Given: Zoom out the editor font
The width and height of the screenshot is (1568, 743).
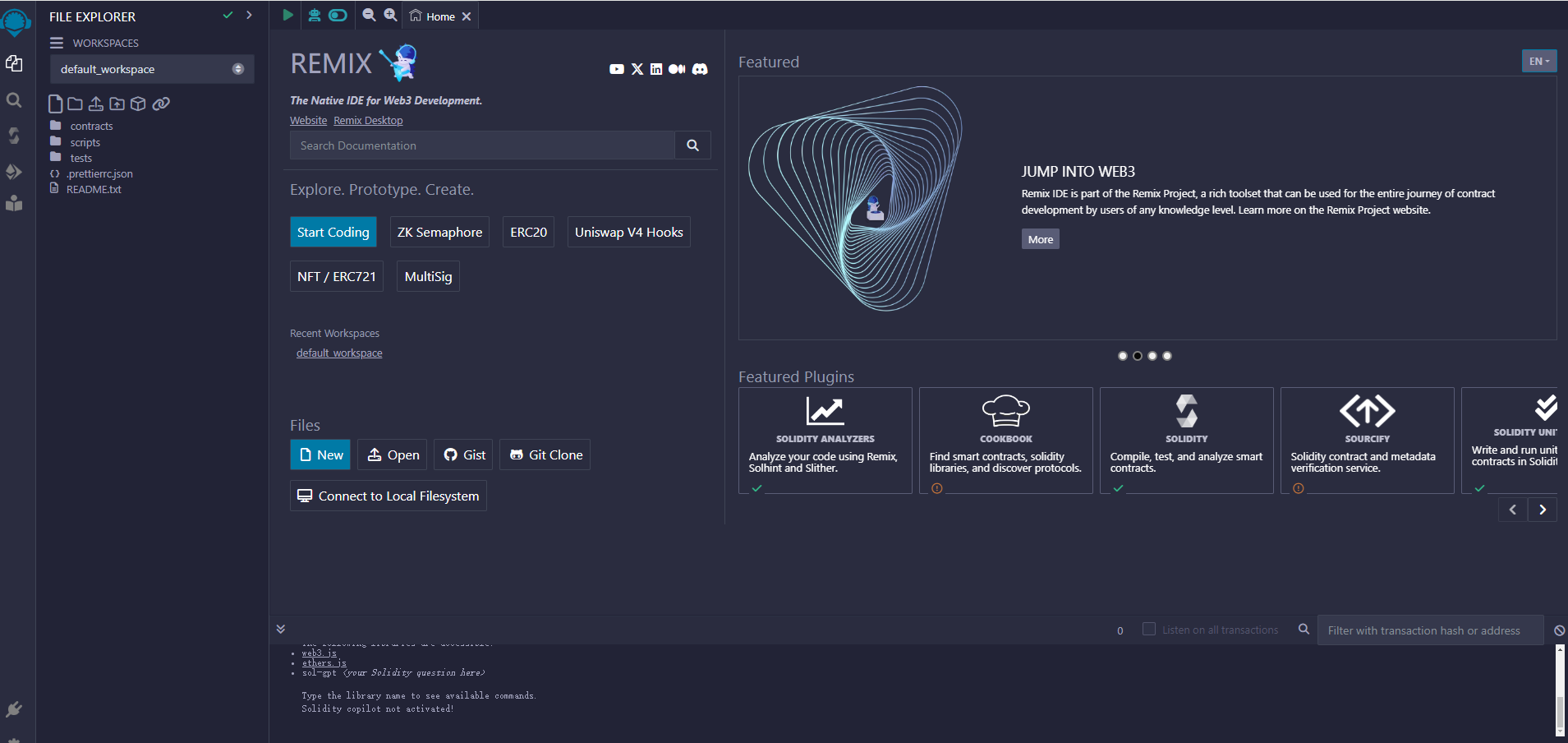Looking at the screenshot, I should click(369, 15).
